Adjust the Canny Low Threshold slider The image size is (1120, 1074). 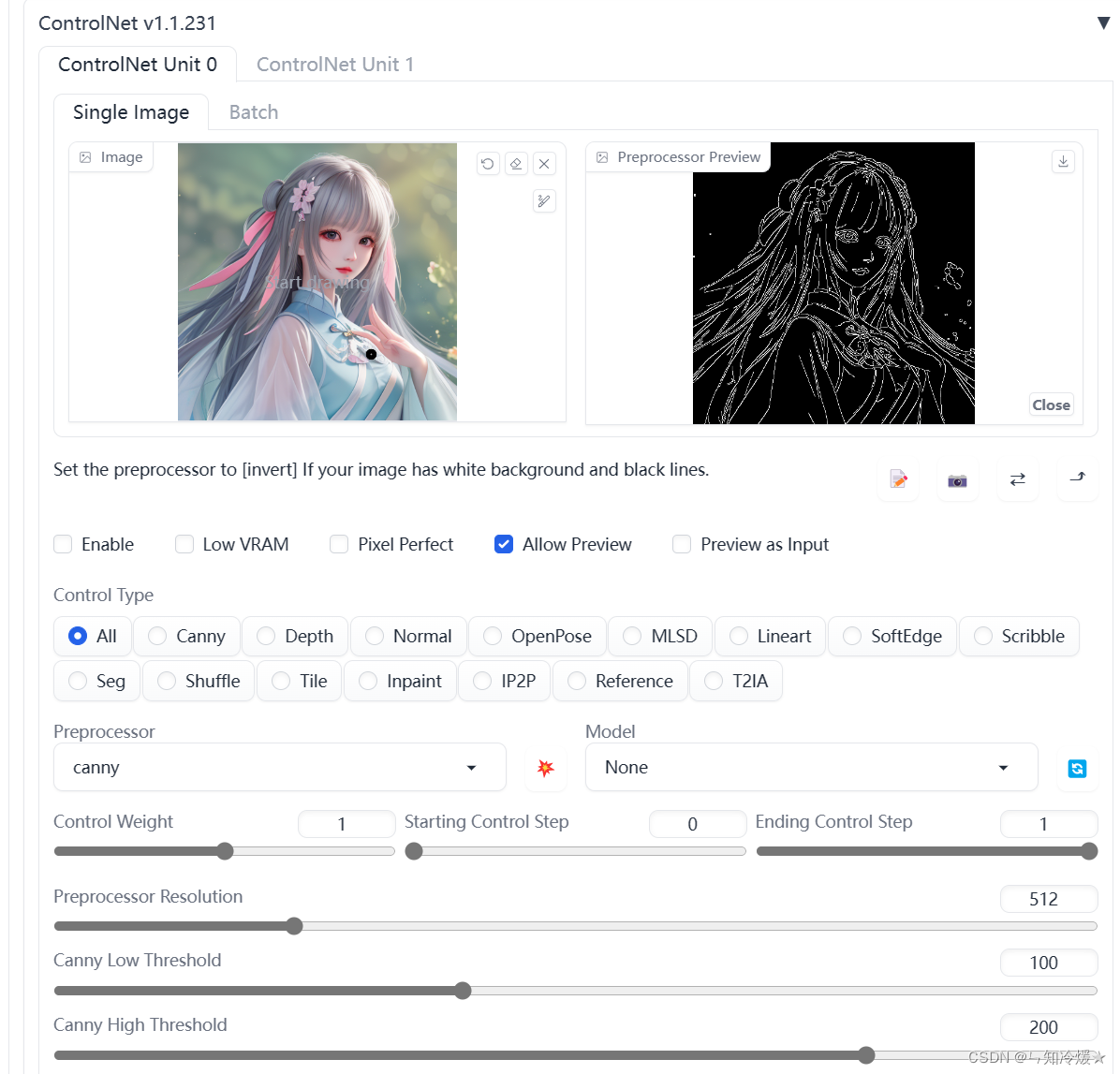[x=576, y=991]
